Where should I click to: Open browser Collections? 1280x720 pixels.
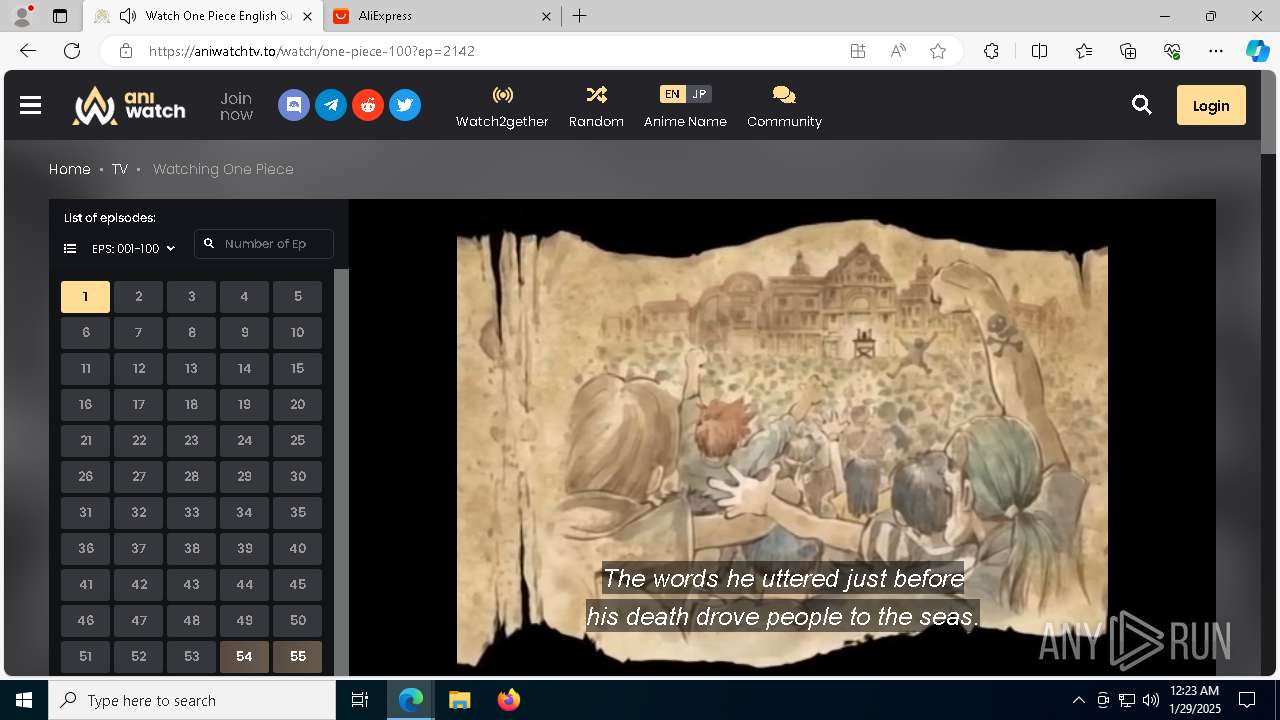[1128, 51]
